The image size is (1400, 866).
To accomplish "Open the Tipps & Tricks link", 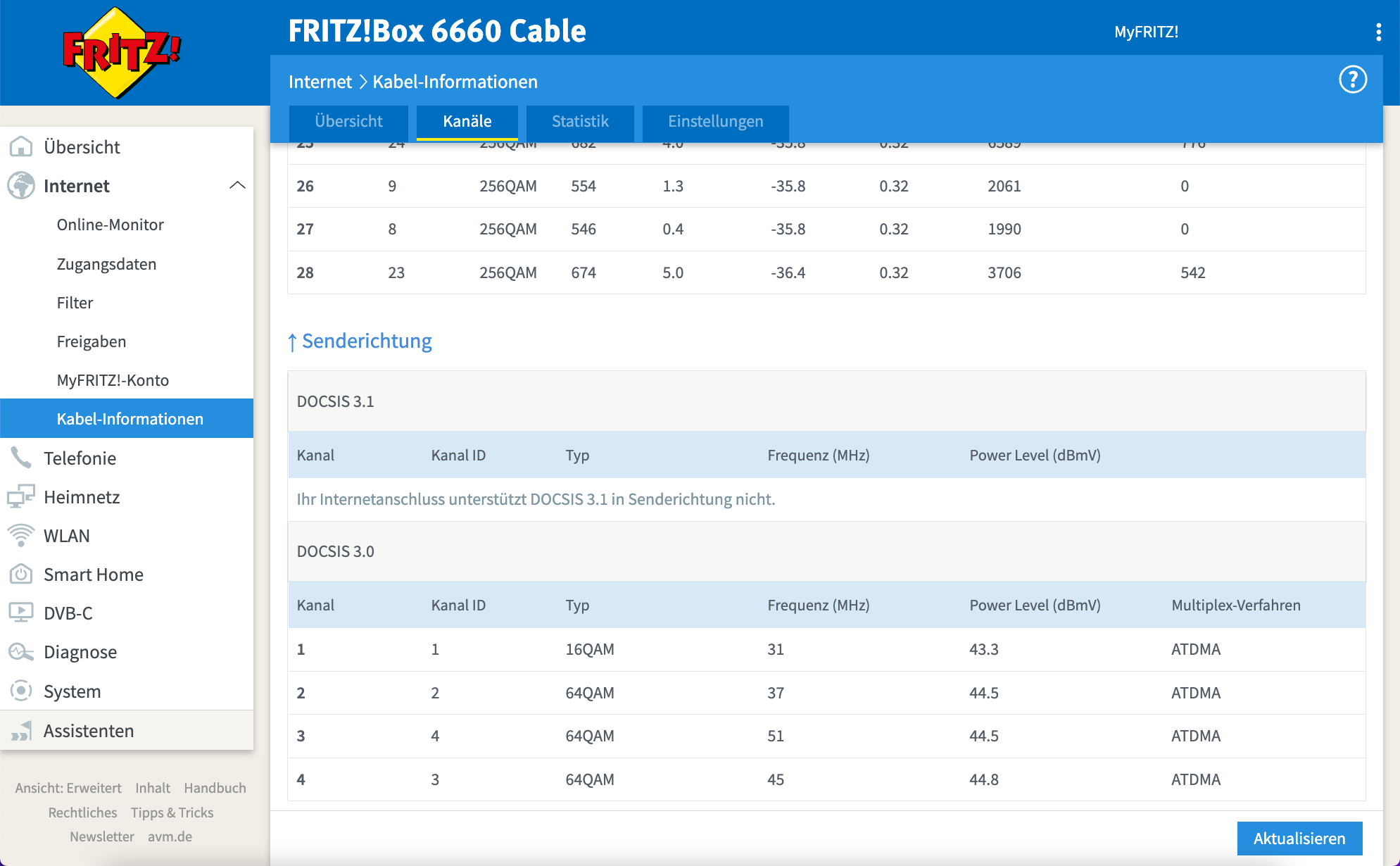I will [x=172, y=812].
